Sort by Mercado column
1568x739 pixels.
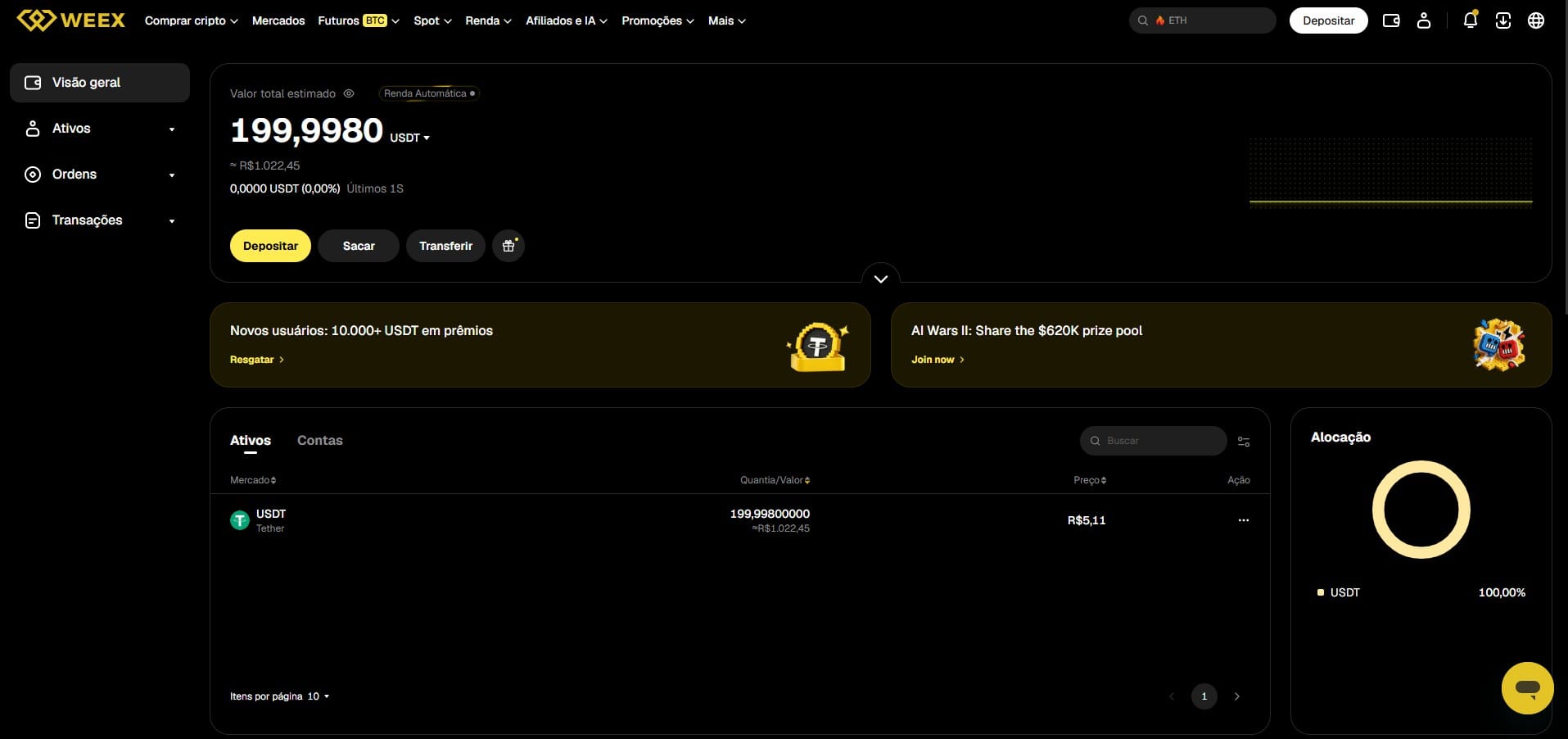click(253, 480)
